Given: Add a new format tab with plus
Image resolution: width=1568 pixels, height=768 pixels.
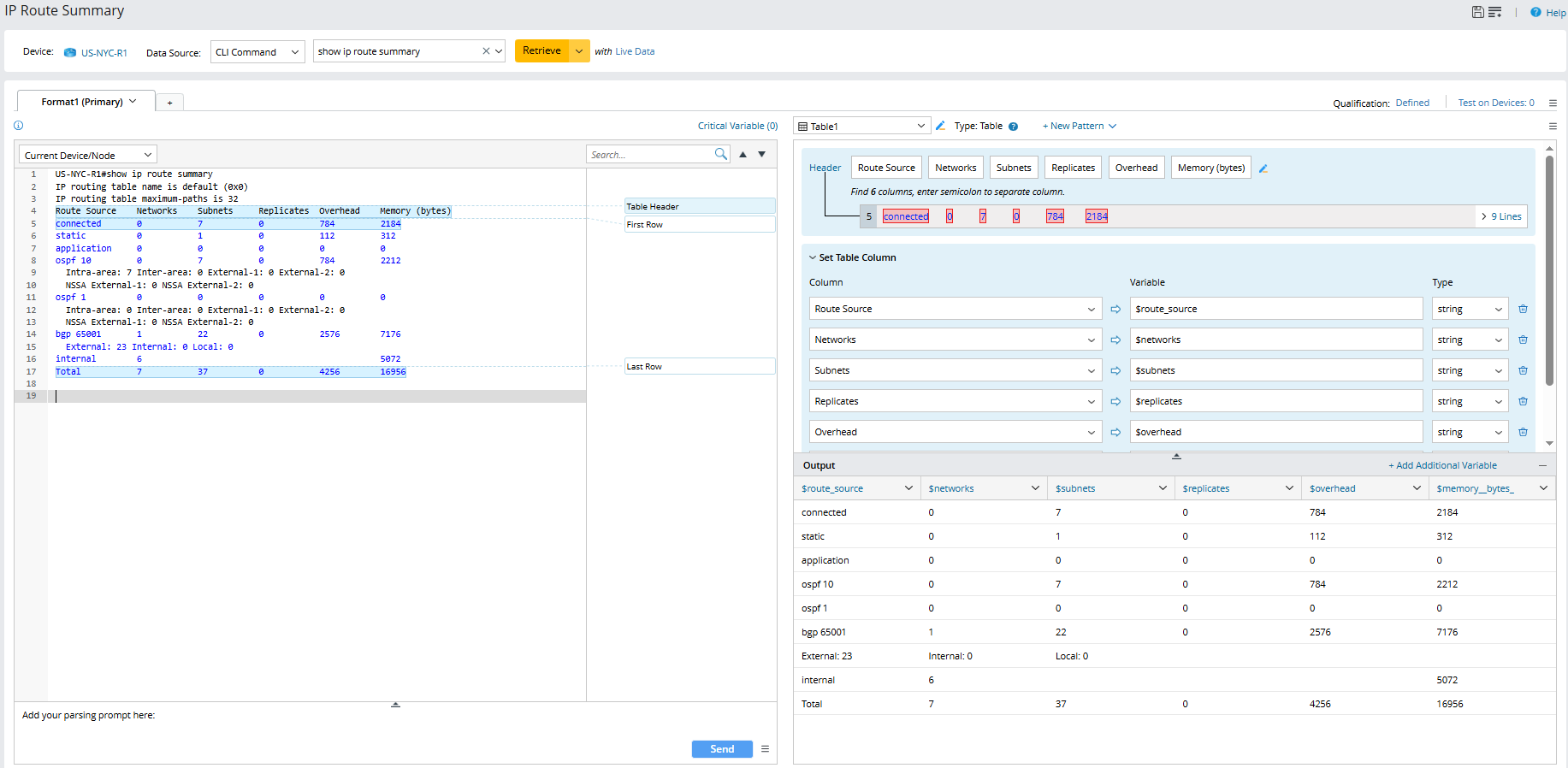Looking at the screenshot, I should [169, 103].
